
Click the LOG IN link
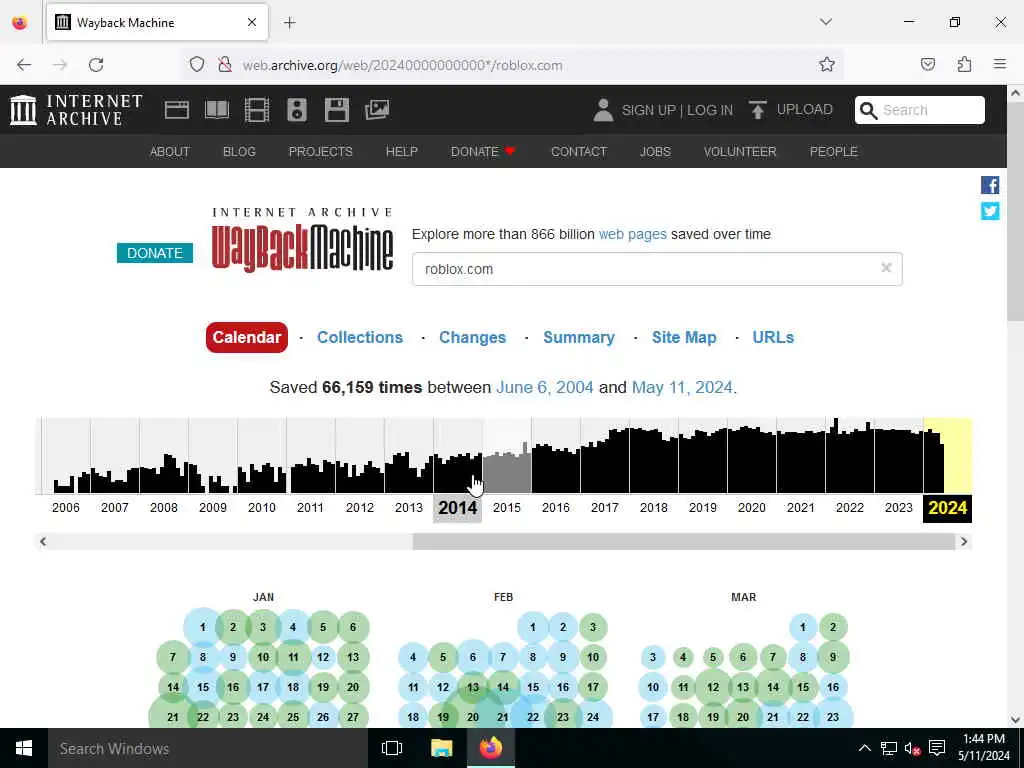[710, 110]
